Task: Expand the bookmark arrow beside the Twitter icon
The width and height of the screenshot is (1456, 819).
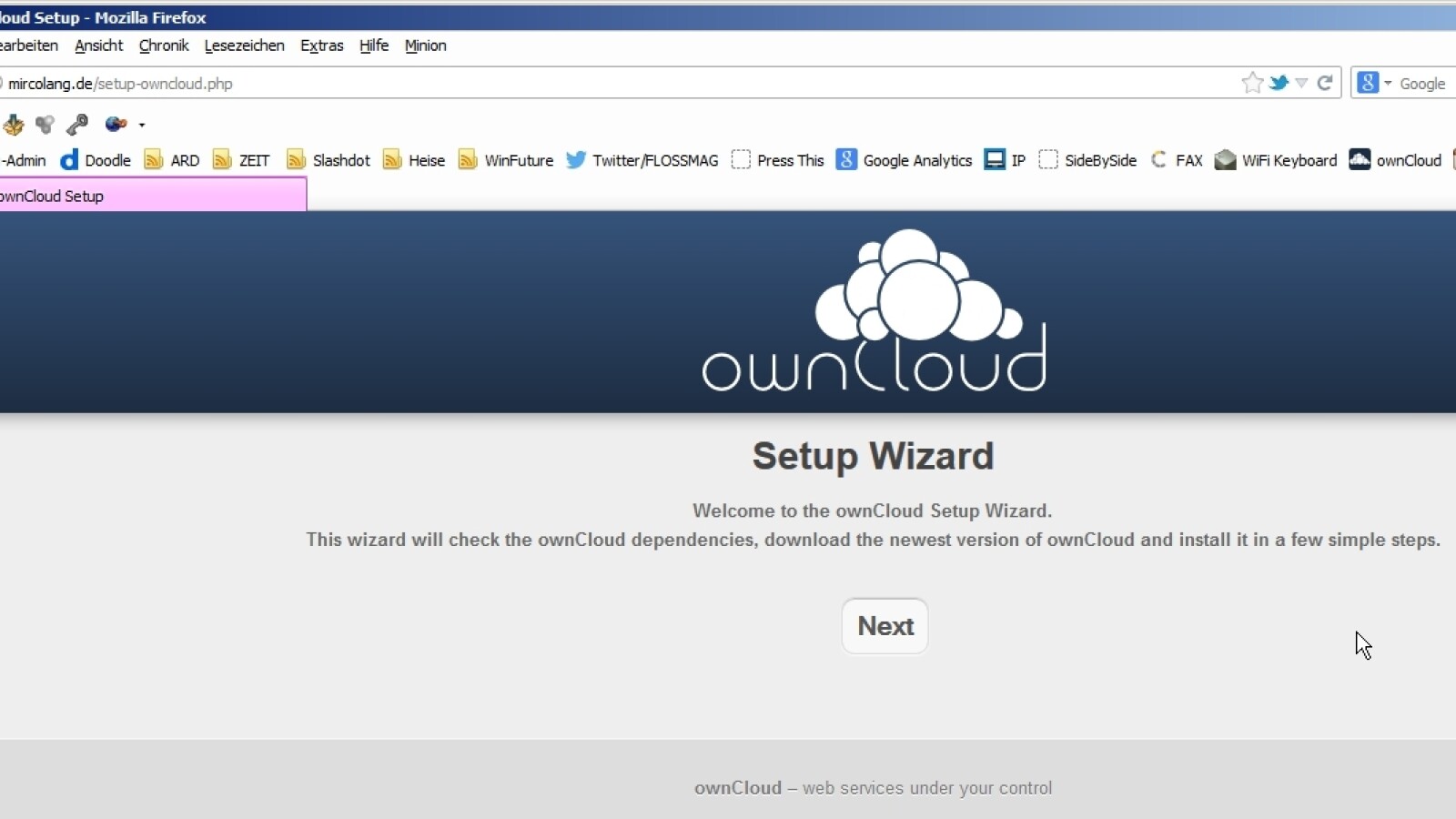Action: (1303, 83)
